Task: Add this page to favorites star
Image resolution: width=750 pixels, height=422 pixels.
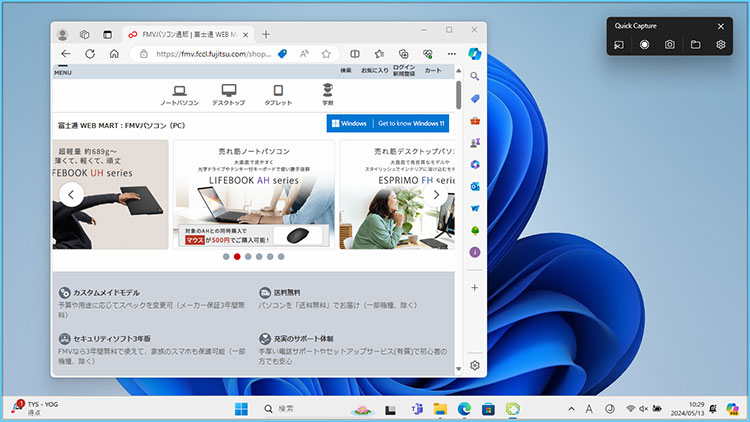Action: (326, 54)
